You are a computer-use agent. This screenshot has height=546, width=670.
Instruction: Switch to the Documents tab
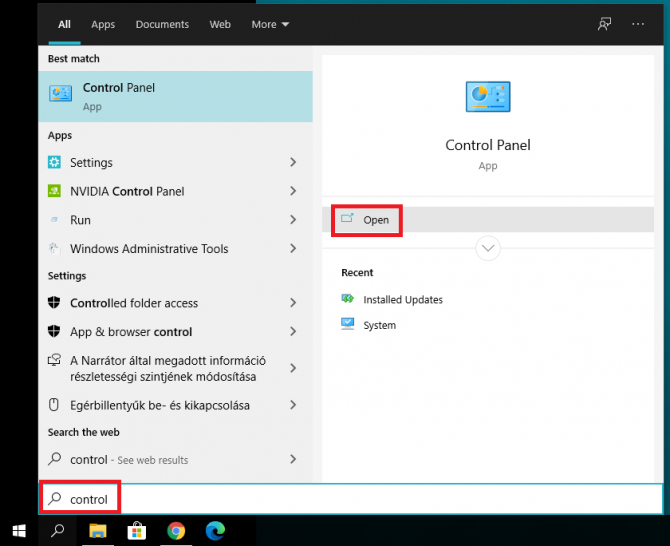162,24
